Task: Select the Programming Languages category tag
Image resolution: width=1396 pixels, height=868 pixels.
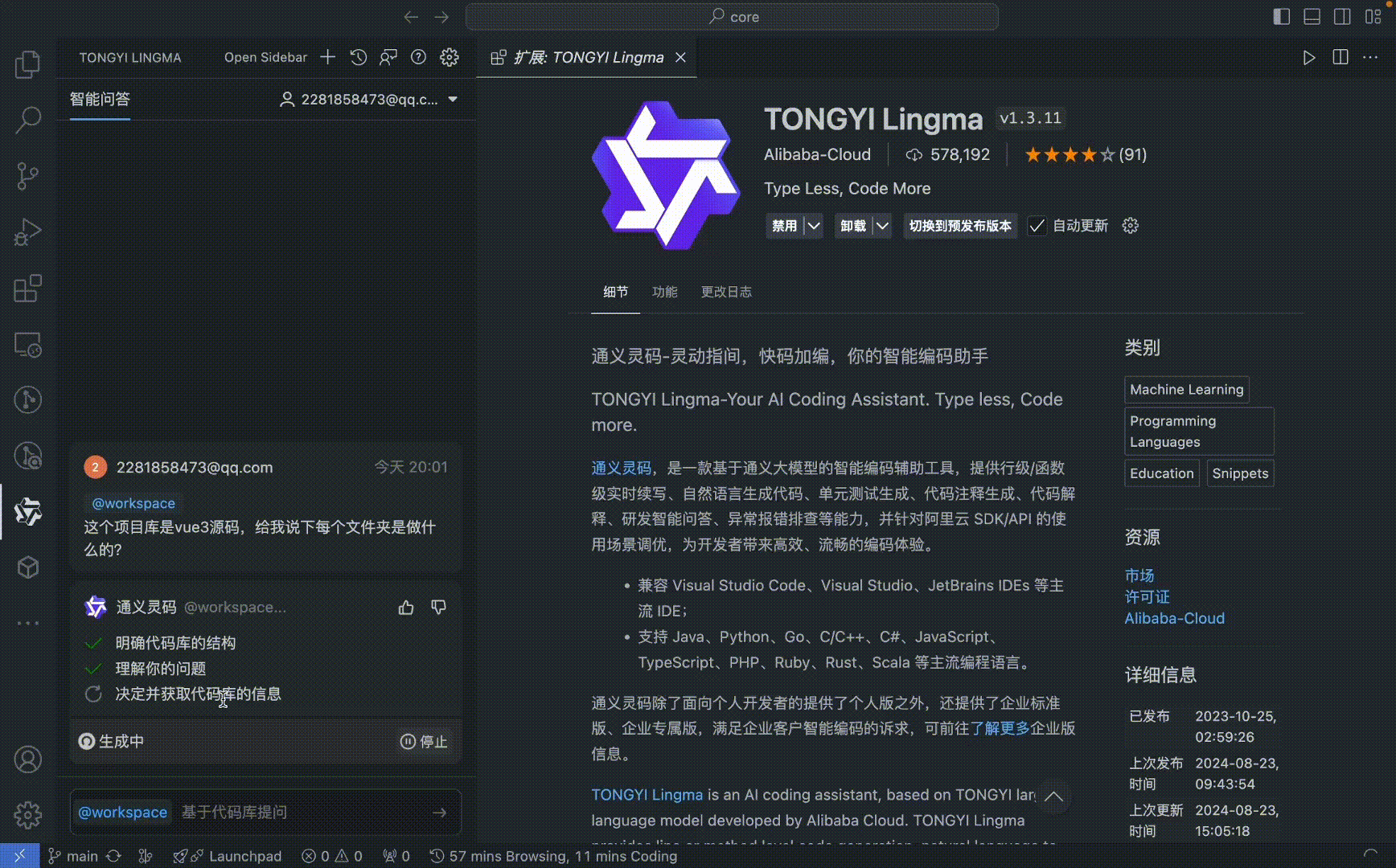Action: pyautogui.click(x=1199, y=432)
